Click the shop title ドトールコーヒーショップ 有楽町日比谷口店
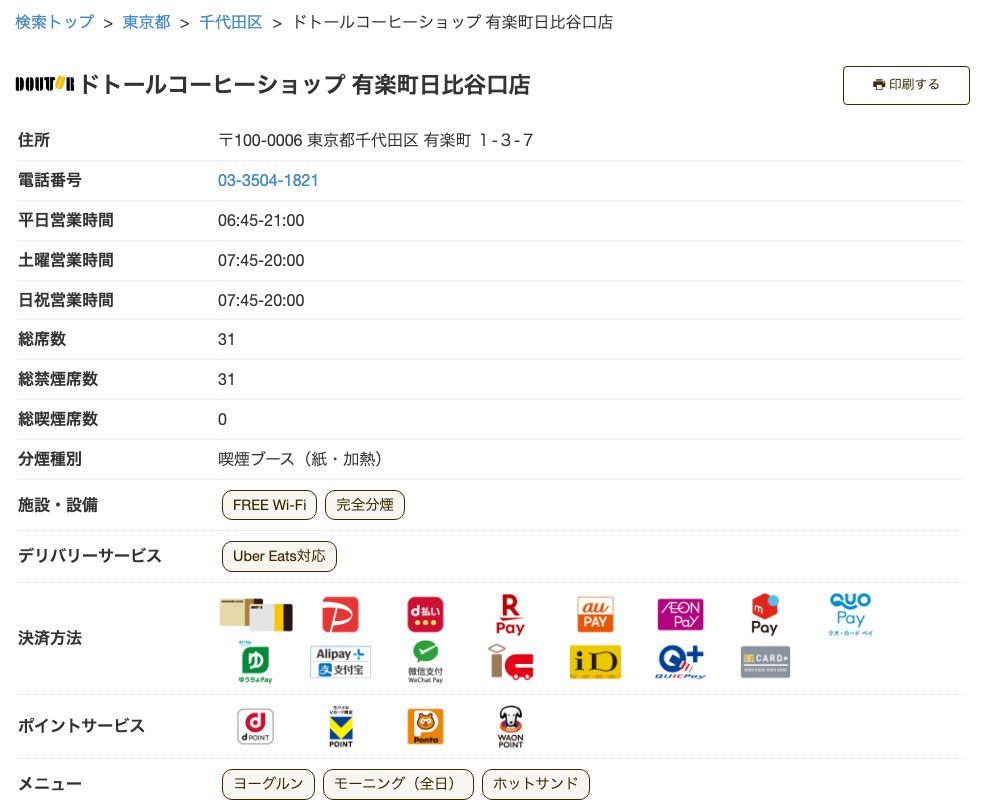This screenshot has width=990, height=800. click(x=306, y=85)
